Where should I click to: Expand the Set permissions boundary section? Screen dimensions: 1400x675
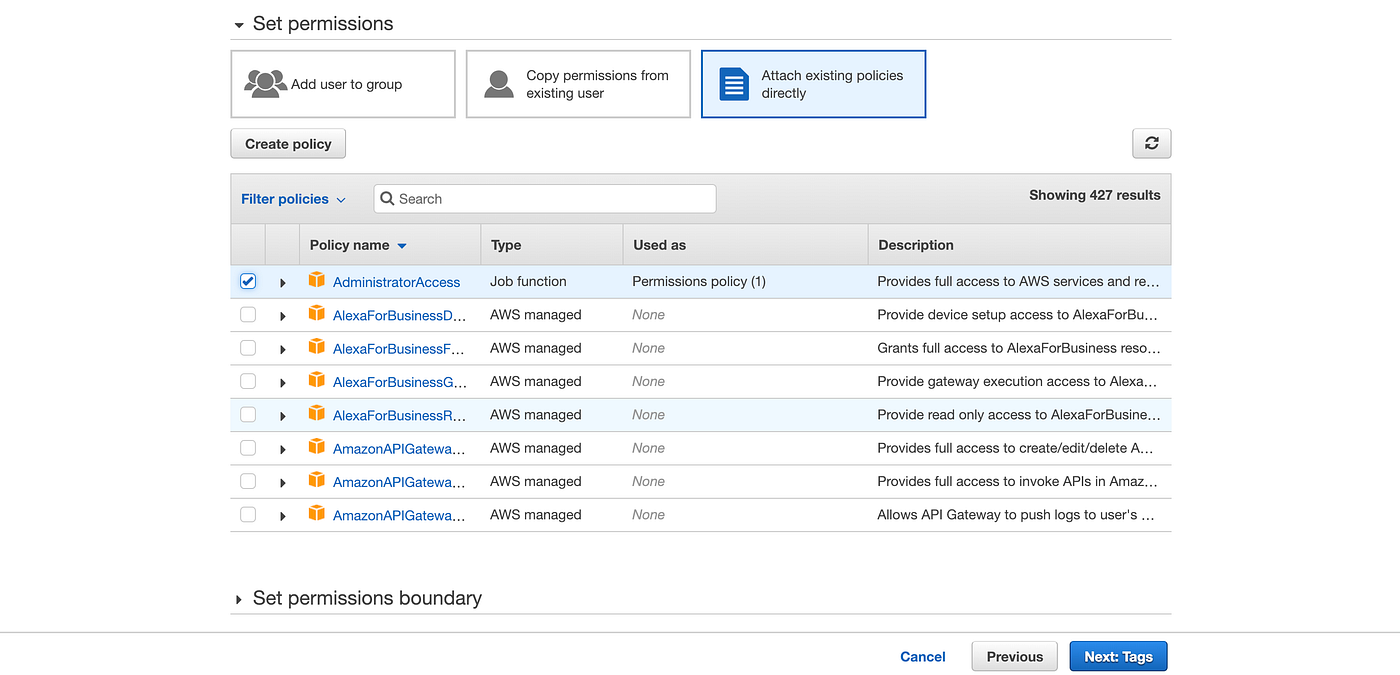click(238, 598)
